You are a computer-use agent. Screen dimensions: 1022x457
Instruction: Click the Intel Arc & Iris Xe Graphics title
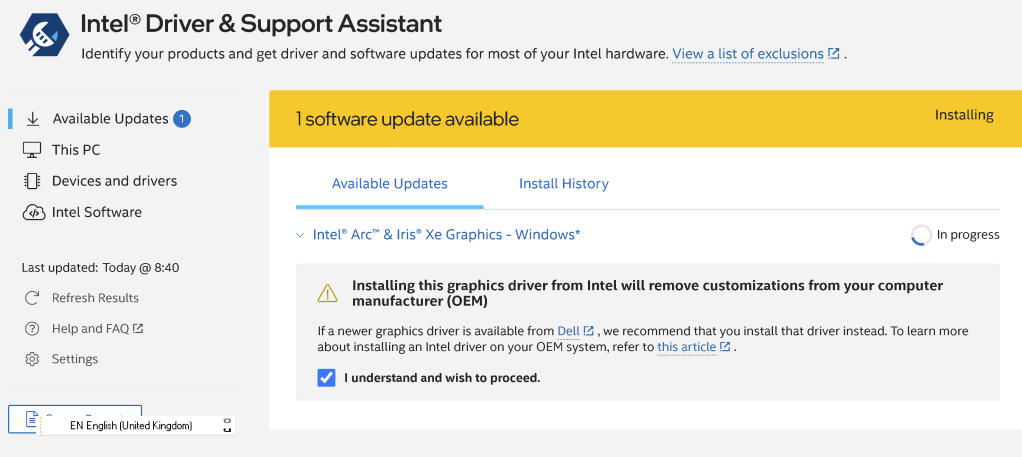(446, 235)
